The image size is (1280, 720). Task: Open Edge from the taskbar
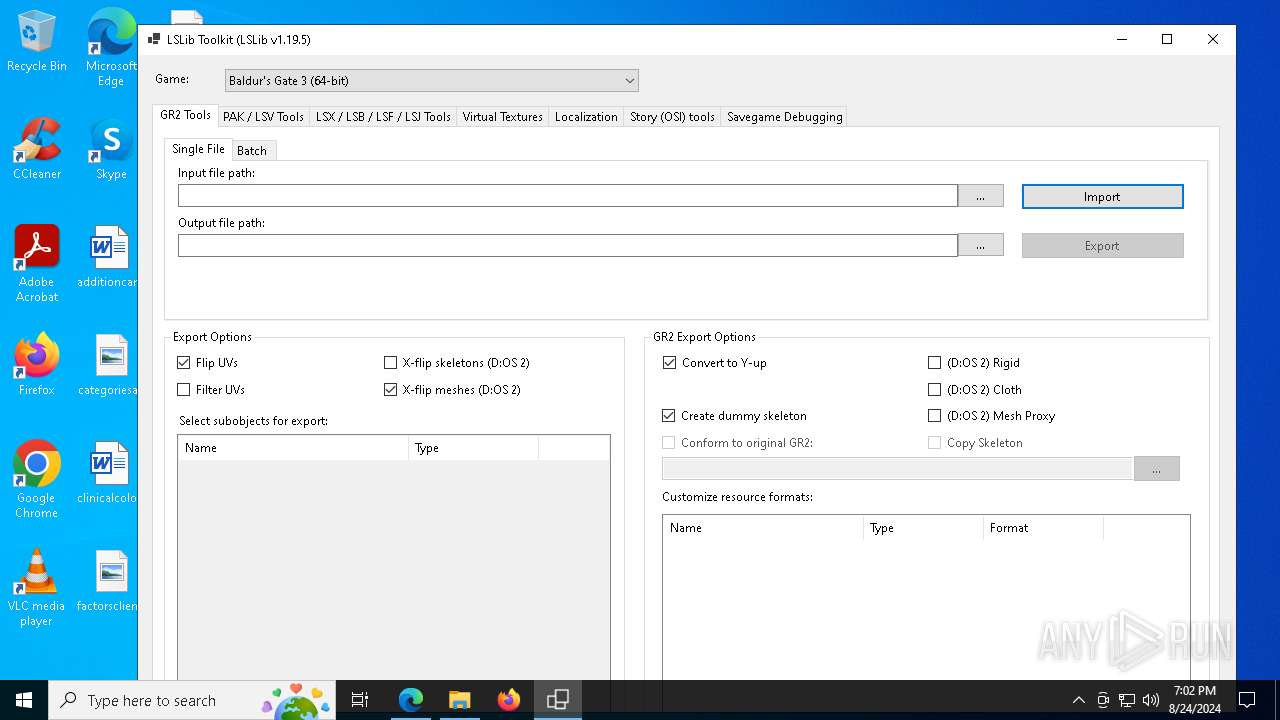point(411,700)
